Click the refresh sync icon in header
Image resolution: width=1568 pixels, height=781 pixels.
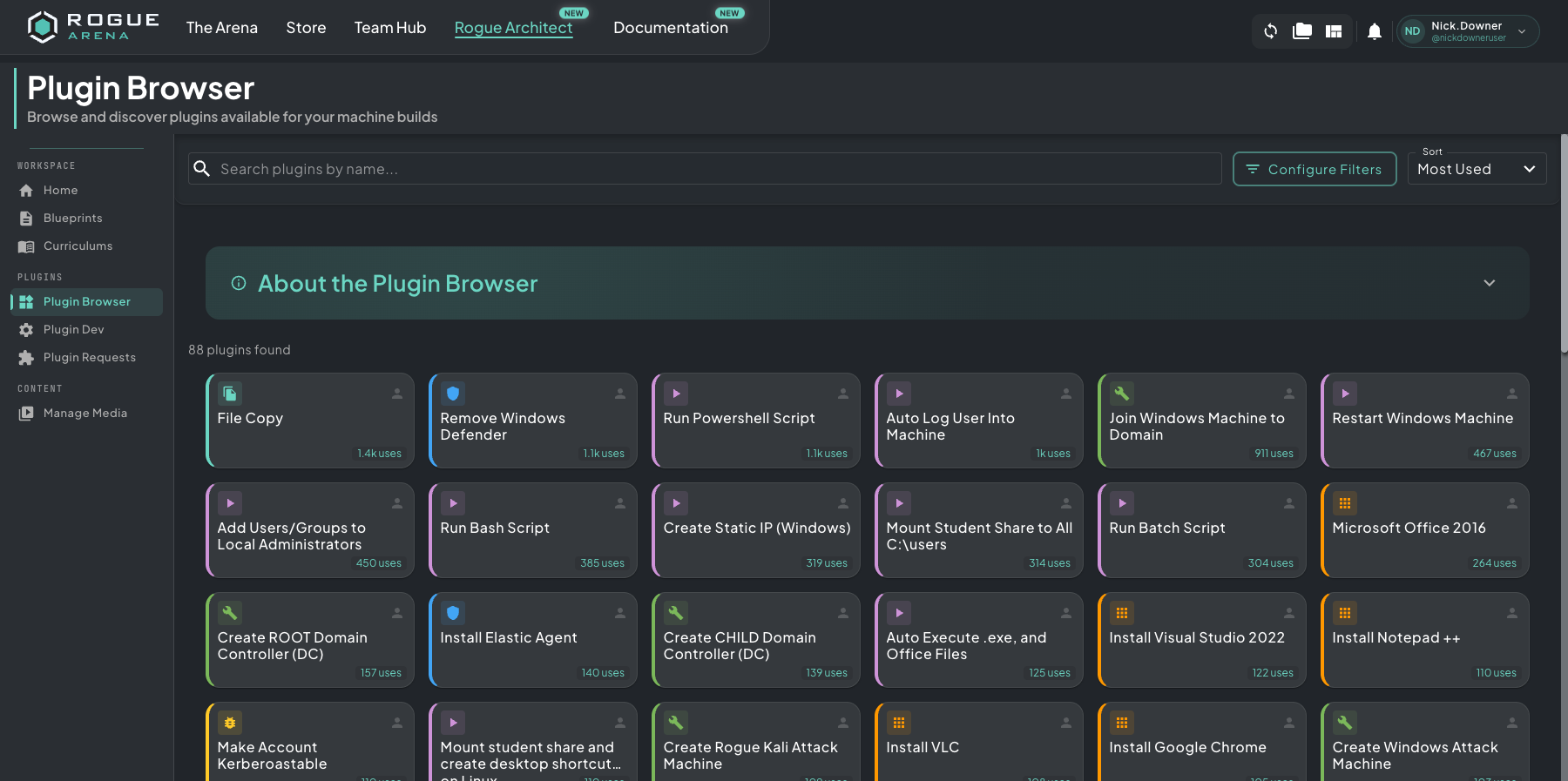(x=1271, y=31)
